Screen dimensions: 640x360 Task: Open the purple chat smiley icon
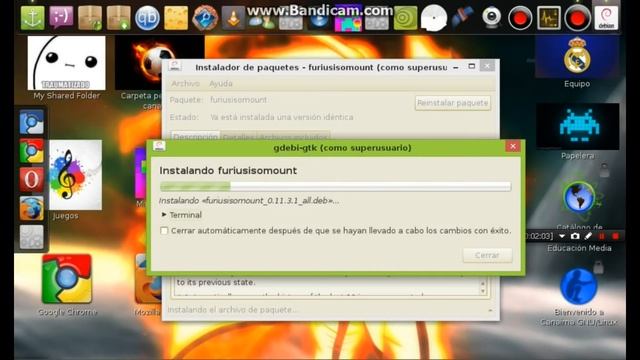click(61, 18)
